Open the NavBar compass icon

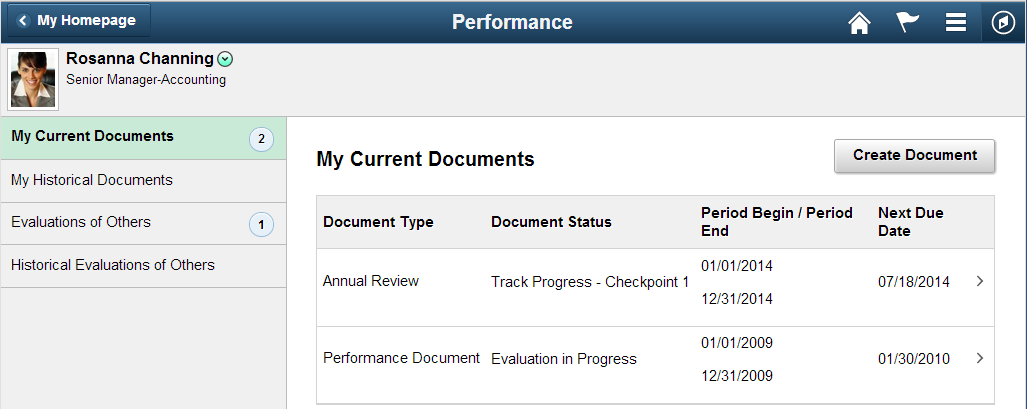pyautogui.click(x=1003, y=23)
